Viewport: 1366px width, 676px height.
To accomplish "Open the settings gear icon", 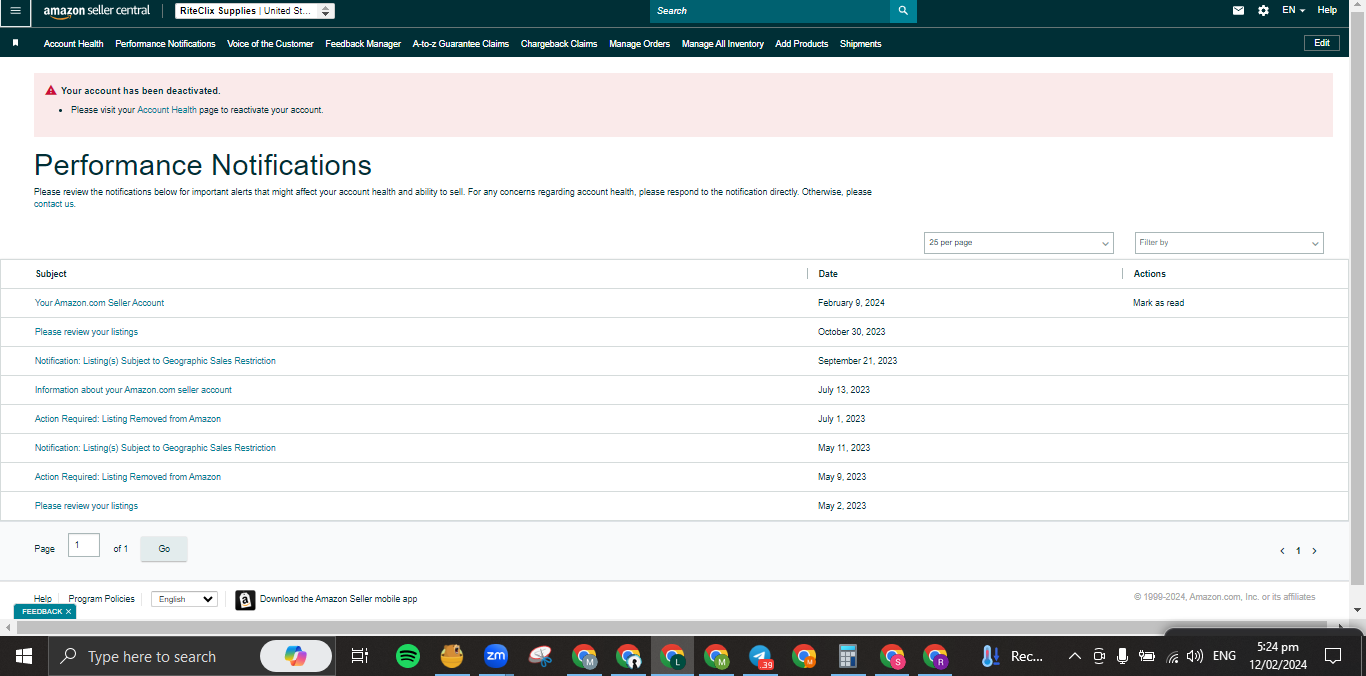I will [1263, 10].
